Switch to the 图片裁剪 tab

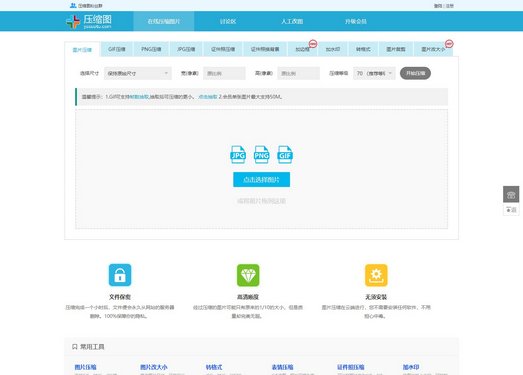pyautogui.click(x=396, y=49)
